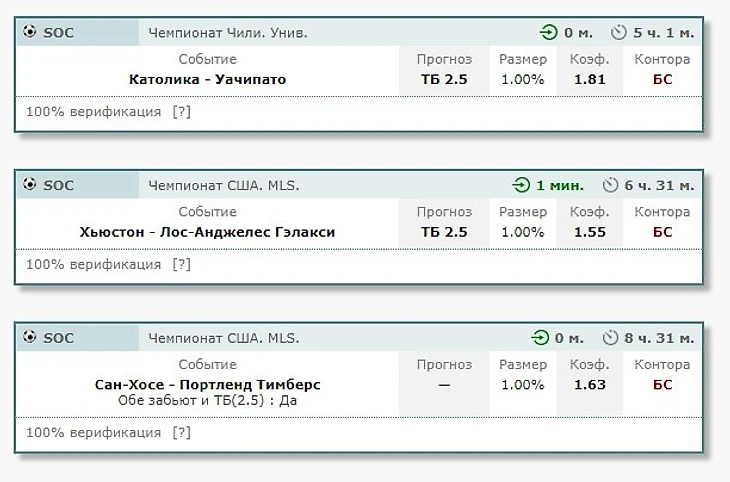The width and height of the screenshot is (730, 482).
Task: Open verification help [?] on Сан-Хосе card
Action: click(182, 433)
